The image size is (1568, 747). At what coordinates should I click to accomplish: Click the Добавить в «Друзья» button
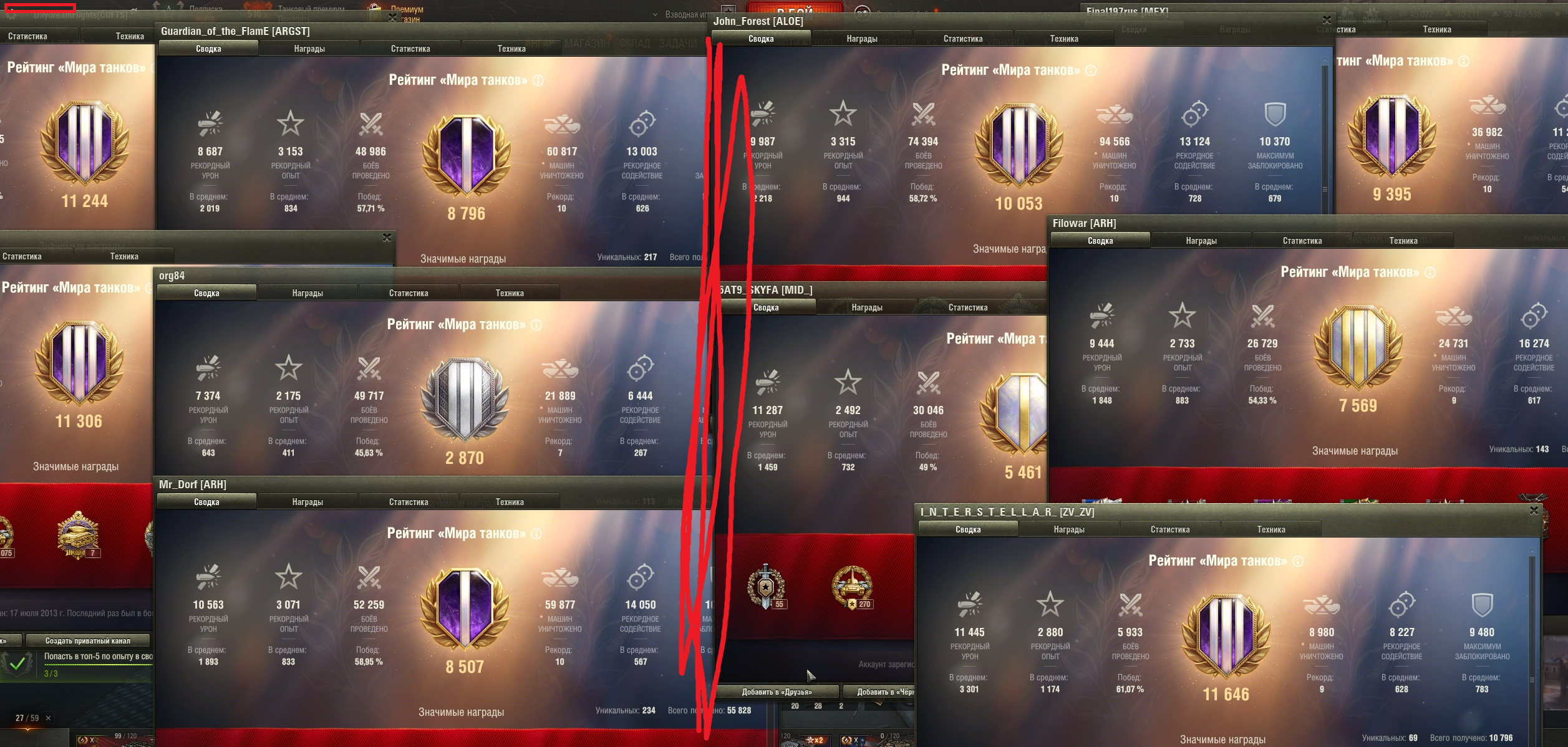(x=777, y=692)
